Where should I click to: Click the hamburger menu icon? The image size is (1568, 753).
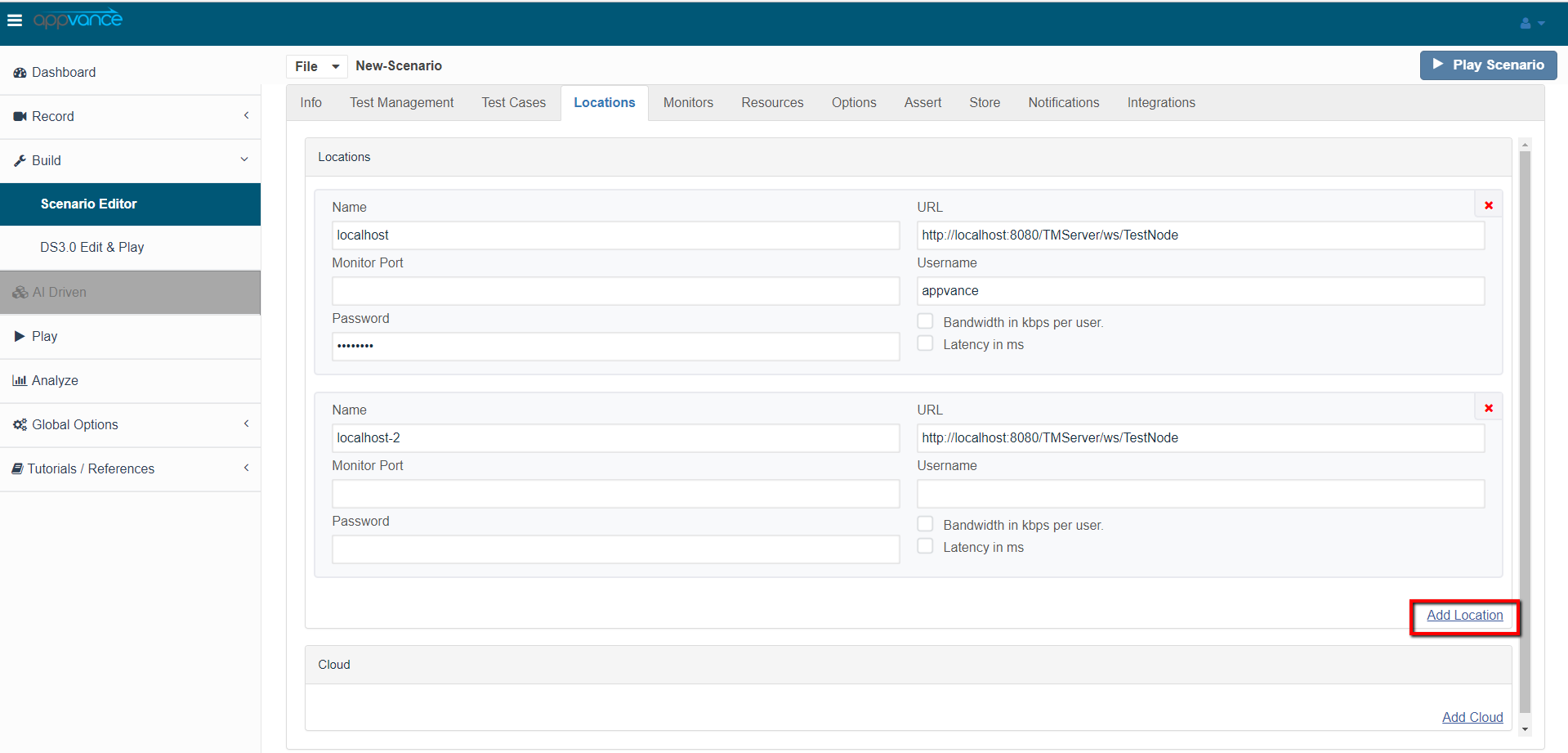15,20
